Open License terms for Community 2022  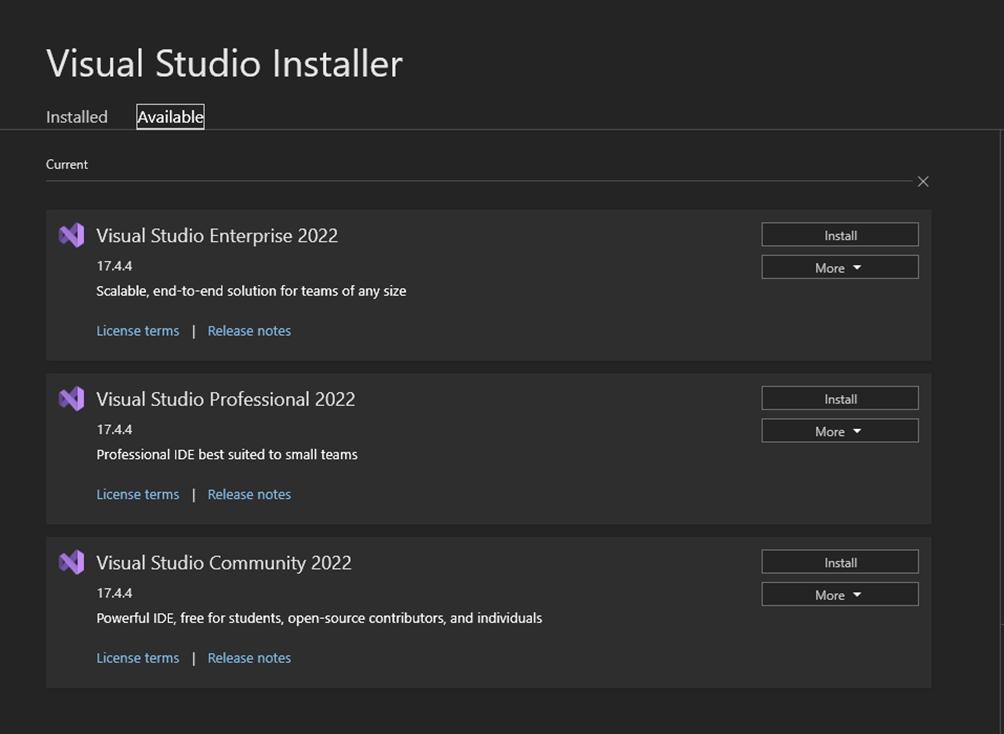[x=138, y=658]
